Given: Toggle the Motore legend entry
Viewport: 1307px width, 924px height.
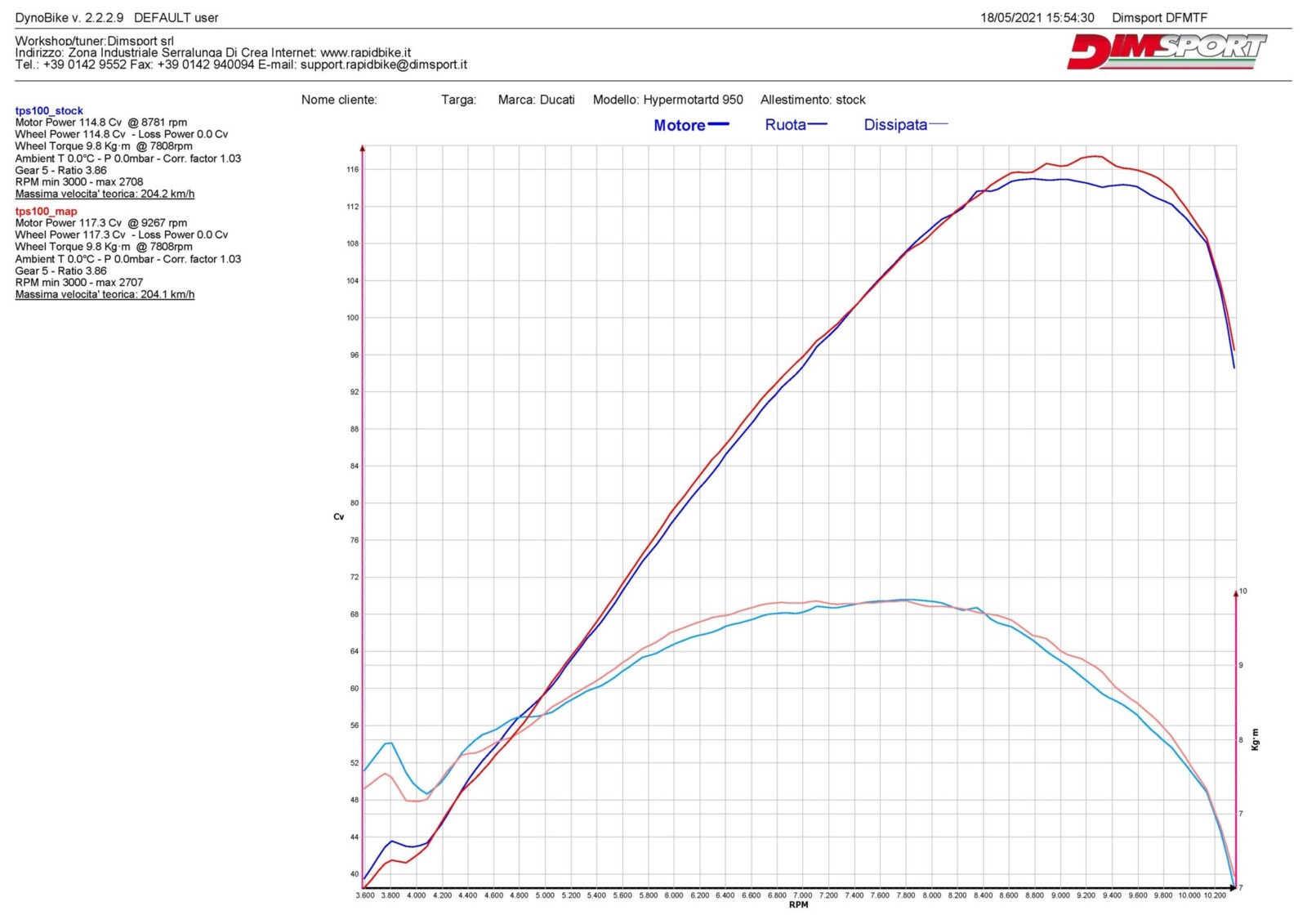Looking at the screenshot, I should click(x=690, y=125).
